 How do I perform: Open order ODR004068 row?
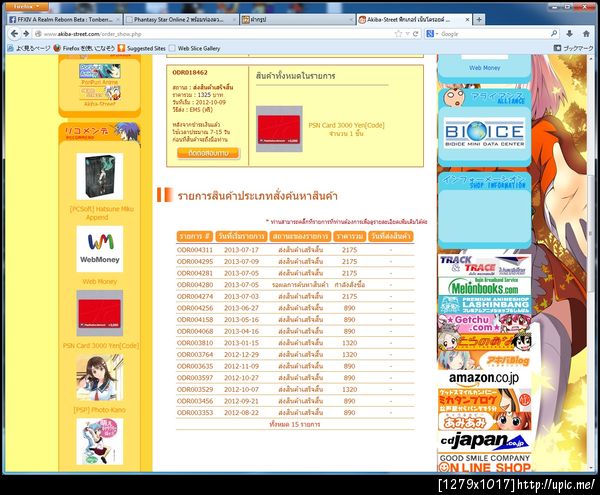click(x=295, y=331)
